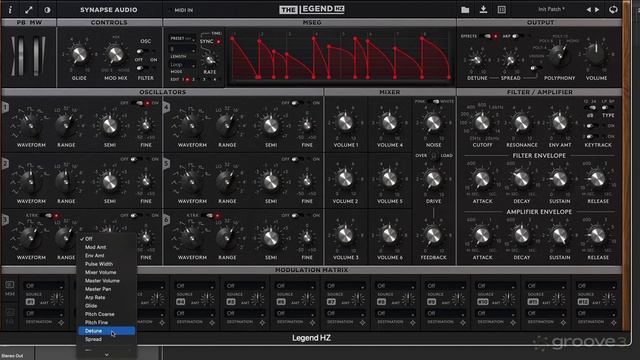
Task: Open slot 12 destination Off dropdown
Action: click(x=596, y=313)
